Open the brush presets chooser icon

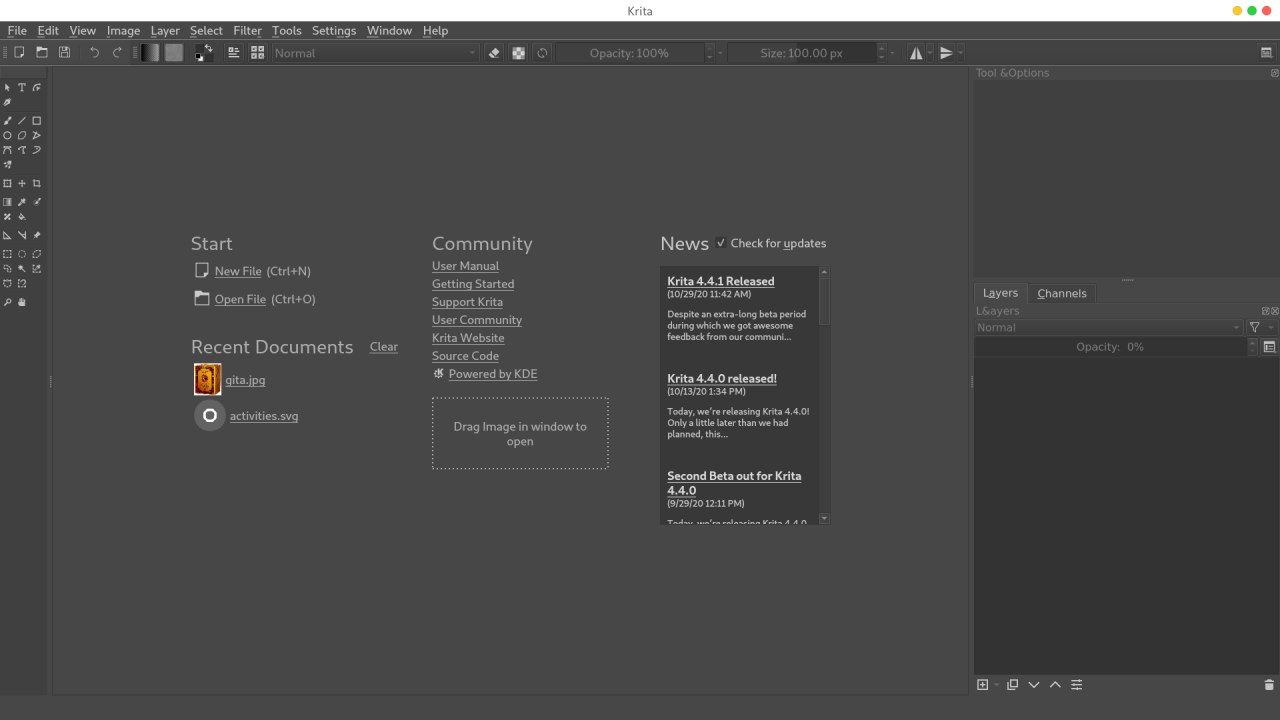(x=258, y=53)
